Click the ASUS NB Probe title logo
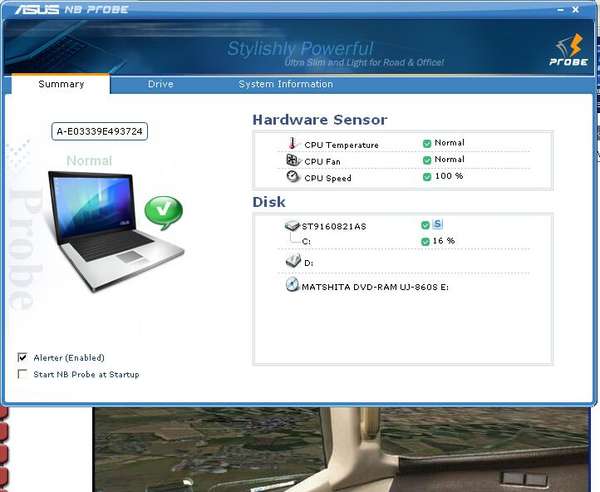Image resolution: width=600 pixels, height=492 pixels. pos(72,9)
